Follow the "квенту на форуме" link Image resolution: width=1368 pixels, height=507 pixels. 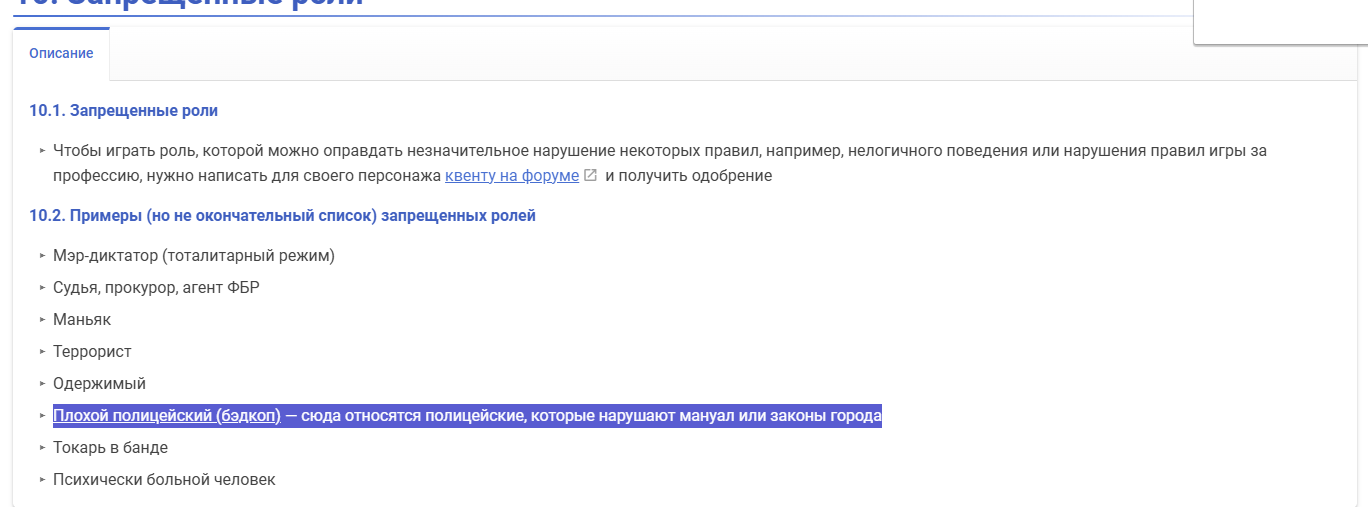511,176
